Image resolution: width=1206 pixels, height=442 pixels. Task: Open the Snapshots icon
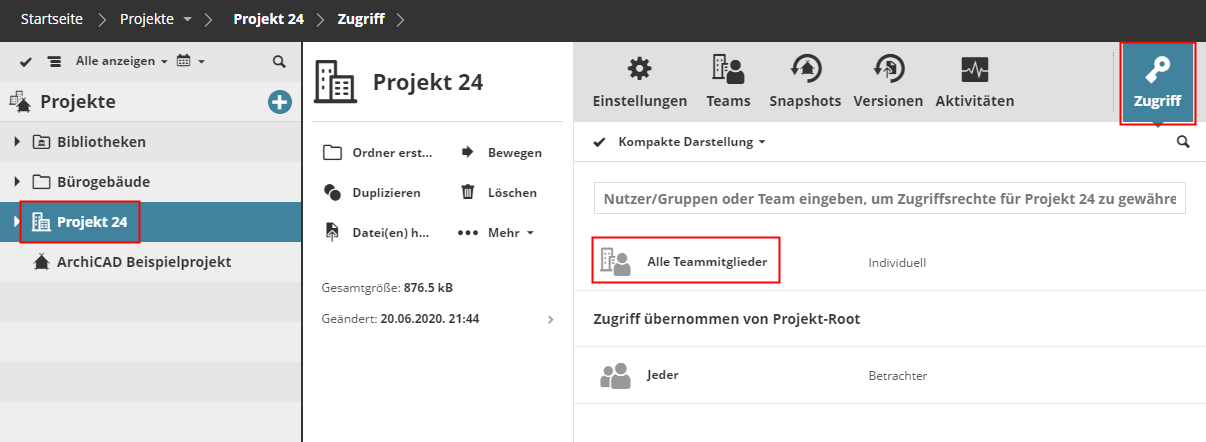(x=804, y=70)
